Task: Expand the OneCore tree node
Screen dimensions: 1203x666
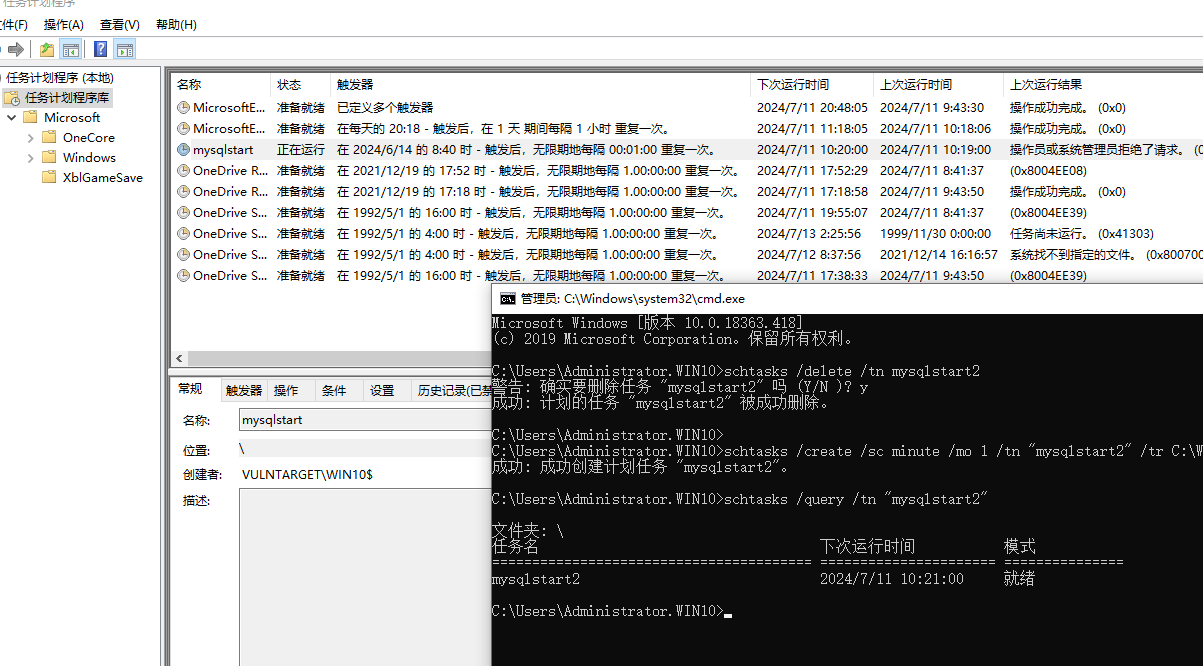Action: pos(31,137)
